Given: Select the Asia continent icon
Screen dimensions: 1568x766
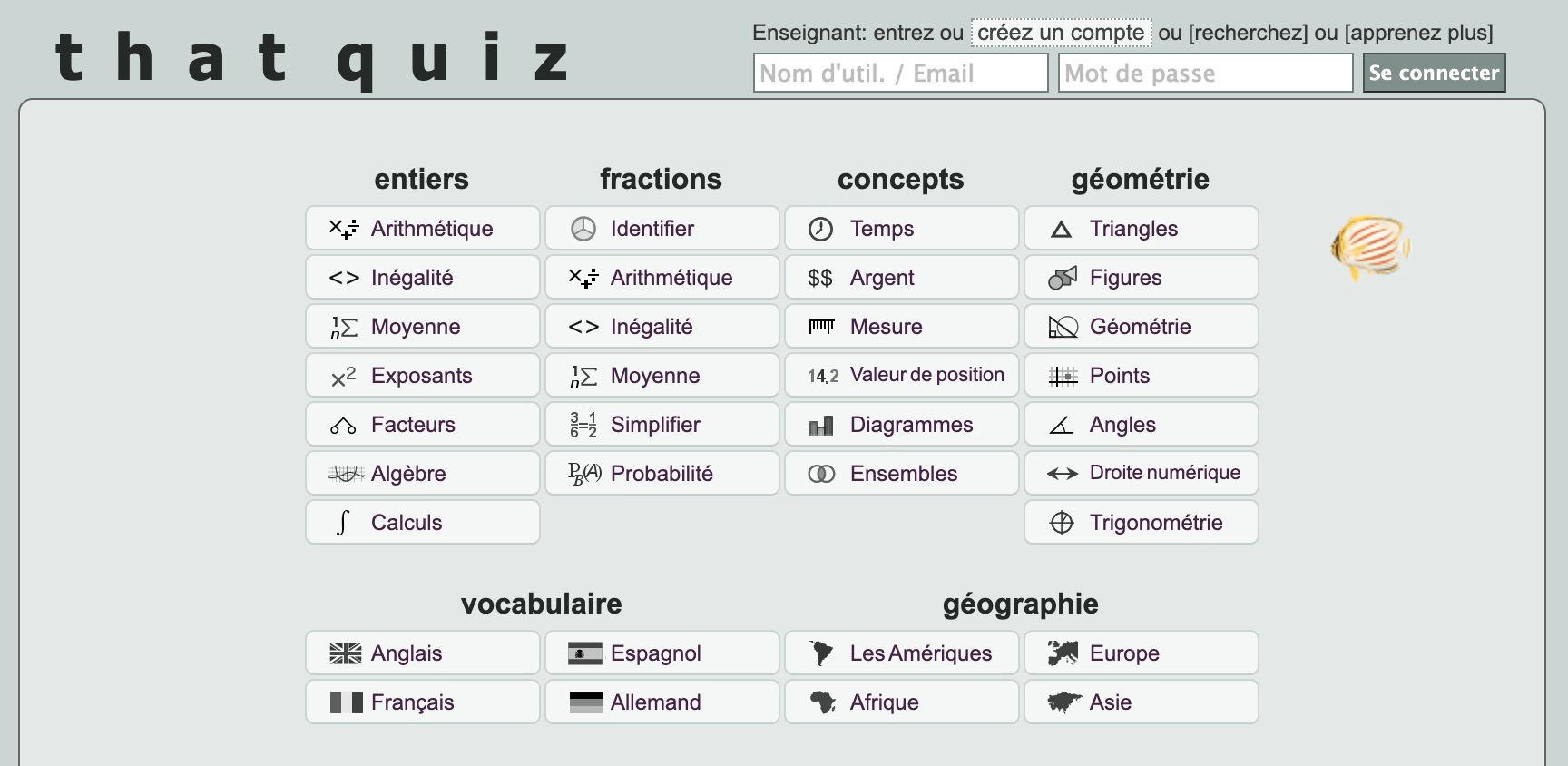Looking at the screenshot, I should pos(1063,702).
